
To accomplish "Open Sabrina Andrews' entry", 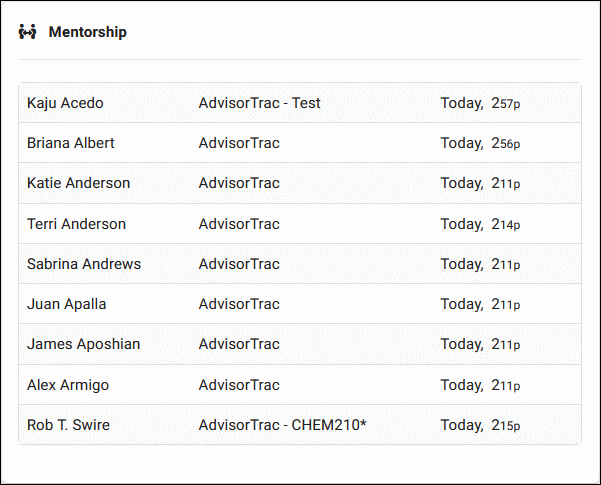I will 84,264.
